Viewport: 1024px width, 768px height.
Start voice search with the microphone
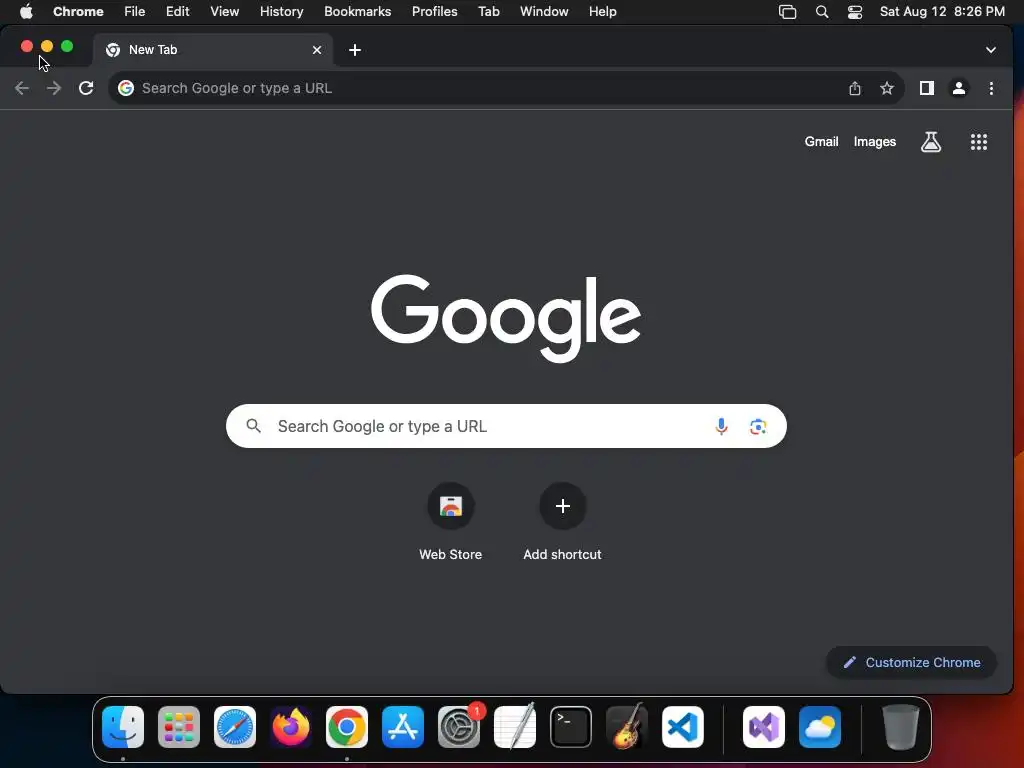pyautogui.click(x=722, y=426)
